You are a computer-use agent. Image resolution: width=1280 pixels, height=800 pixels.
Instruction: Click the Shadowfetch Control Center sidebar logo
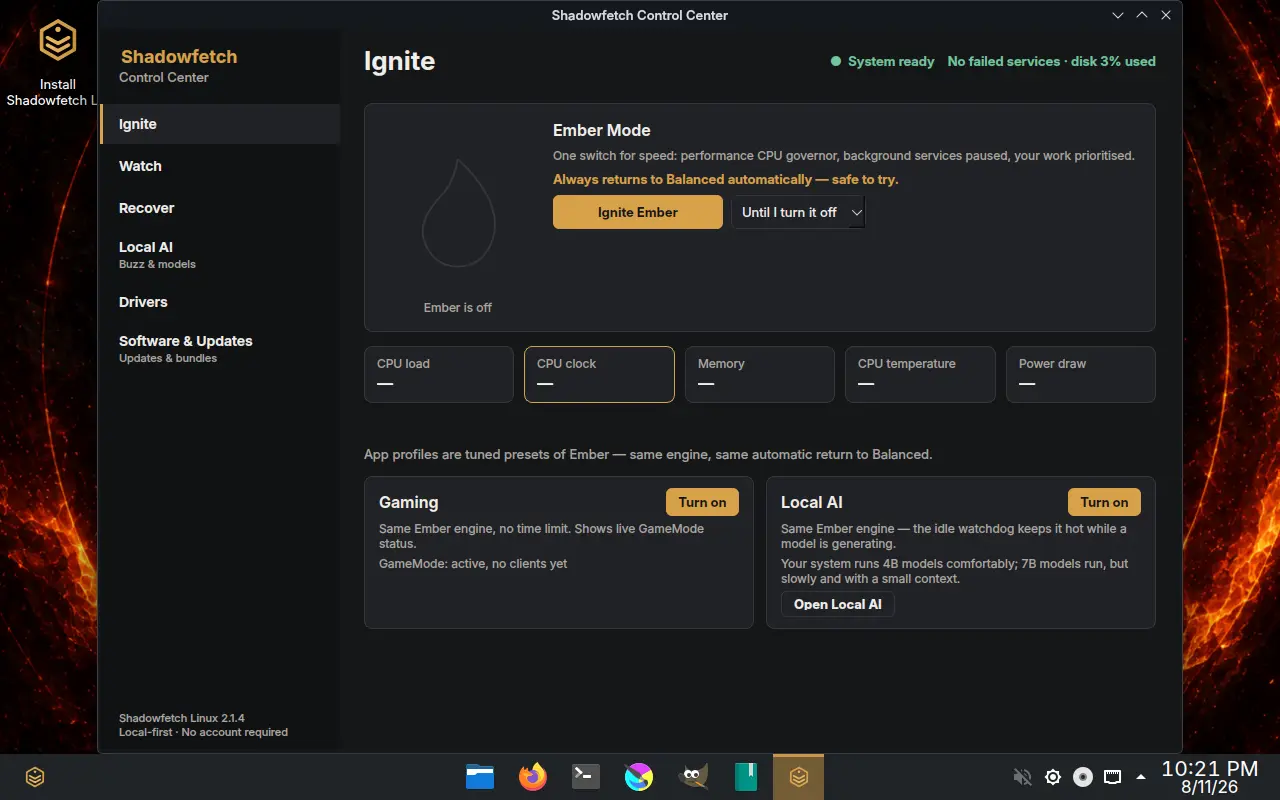tap(179, 66)
